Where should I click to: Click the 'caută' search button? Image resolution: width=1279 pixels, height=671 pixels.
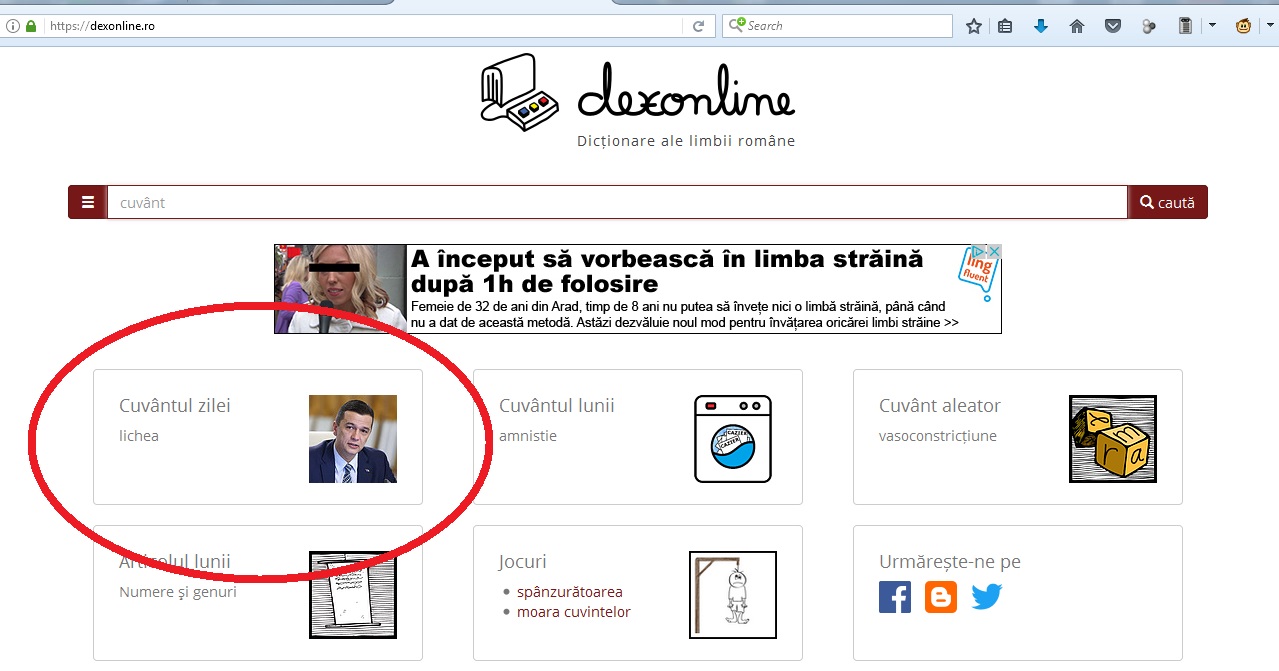(x=1167, y=202)
